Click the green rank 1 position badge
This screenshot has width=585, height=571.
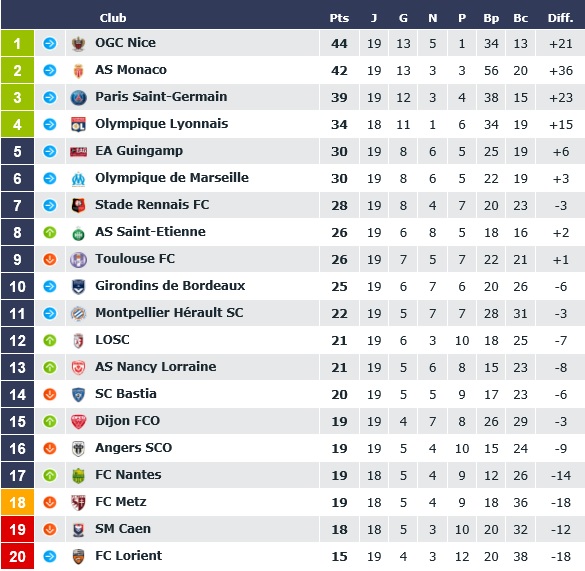tap(18, 43)
